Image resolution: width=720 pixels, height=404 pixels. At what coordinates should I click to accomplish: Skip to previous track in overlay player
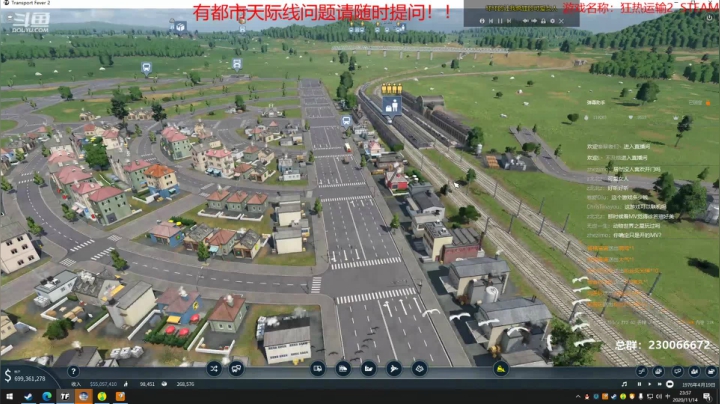[x=491, y=21]
